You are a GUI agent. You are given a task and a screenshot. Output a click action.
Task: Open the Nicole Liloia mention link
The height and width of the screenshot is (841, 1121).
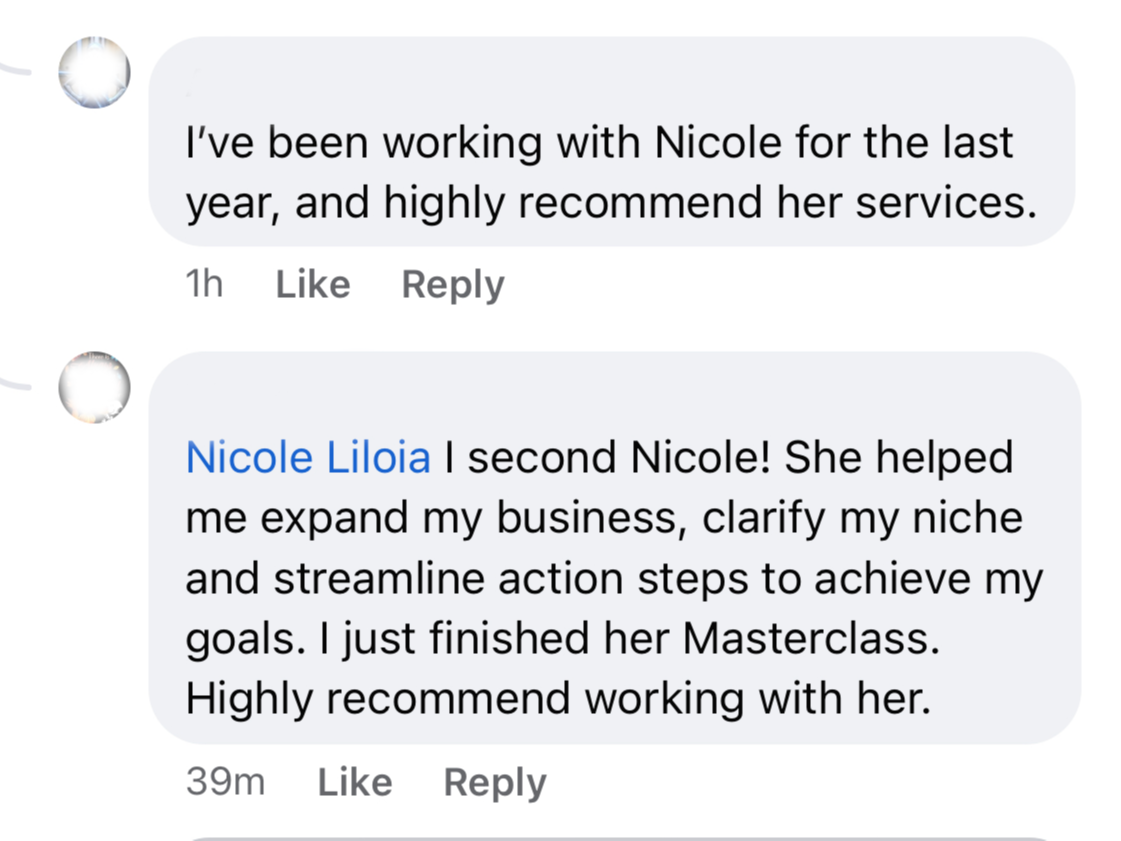308,457
